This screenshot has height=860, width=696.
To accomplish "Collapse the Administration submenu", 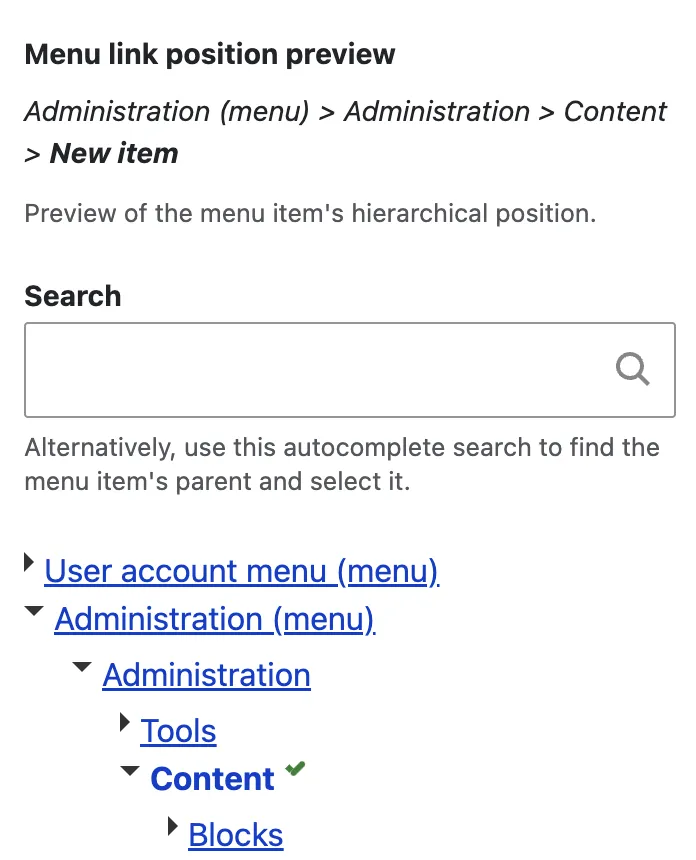I will (81, 666).
